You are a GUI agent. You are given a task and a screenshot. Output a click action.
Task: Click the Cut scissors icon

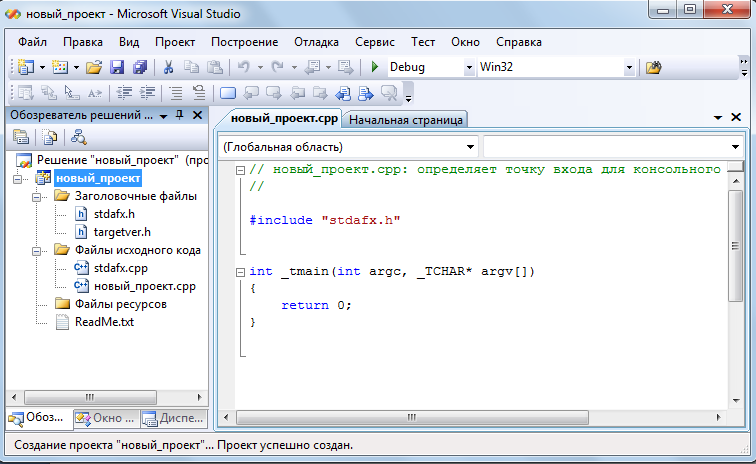[x=169, y=67]
